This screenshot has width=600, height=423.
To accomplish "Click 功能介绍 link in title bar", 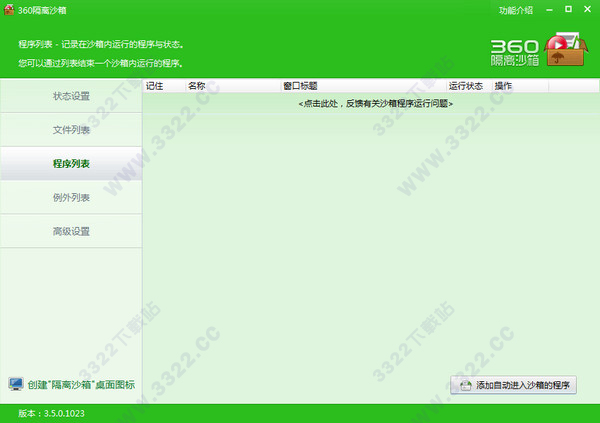I will click(x=515, y=10).
